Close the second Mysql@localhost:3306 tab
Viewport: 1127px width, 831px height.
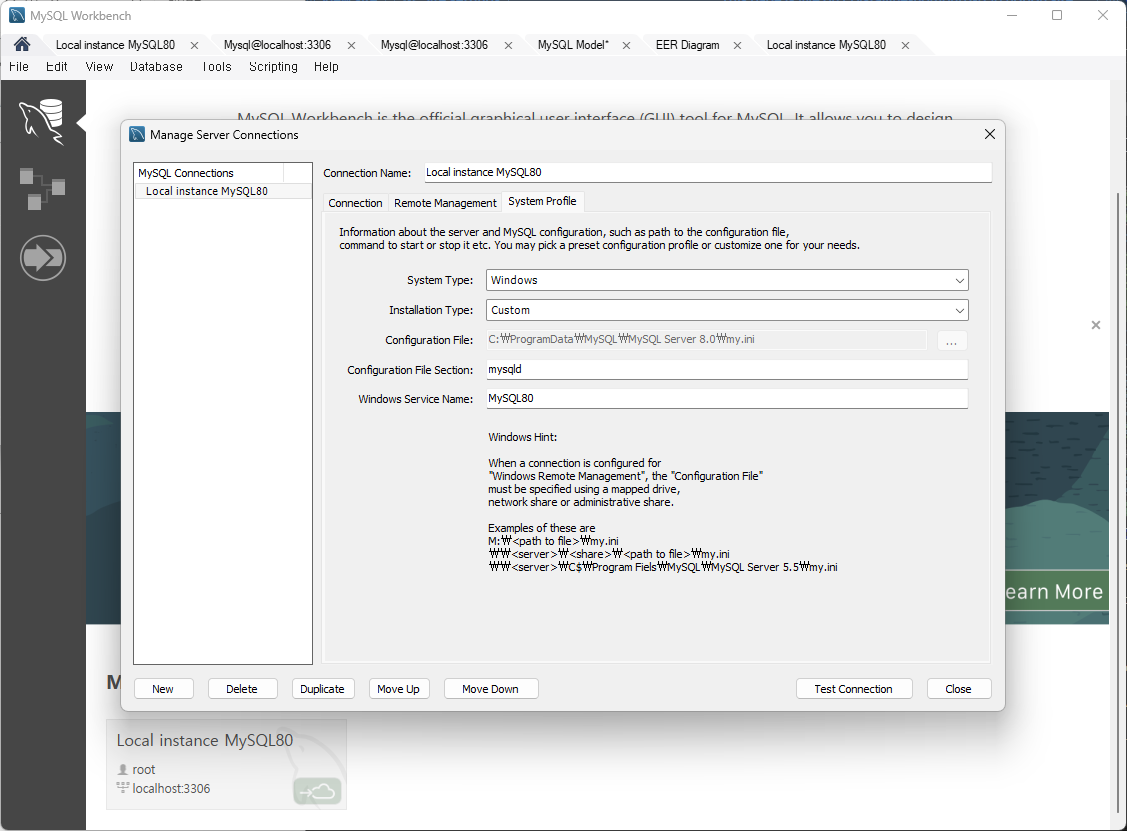coord(508,45)
